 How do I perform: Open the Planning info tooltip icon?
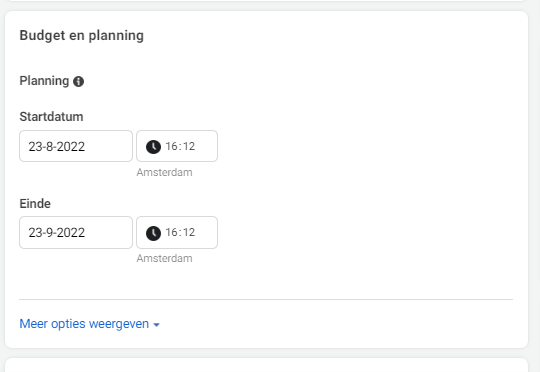click(x=79, y=81)
